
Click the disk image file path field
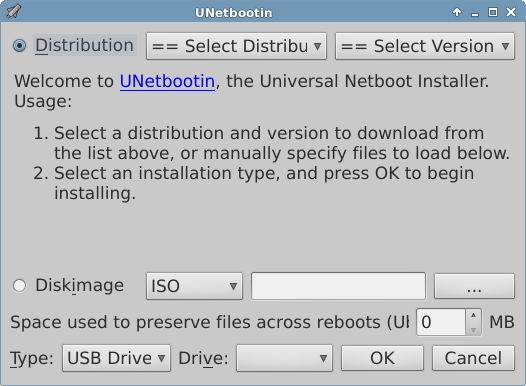click(x=338, y=286)
